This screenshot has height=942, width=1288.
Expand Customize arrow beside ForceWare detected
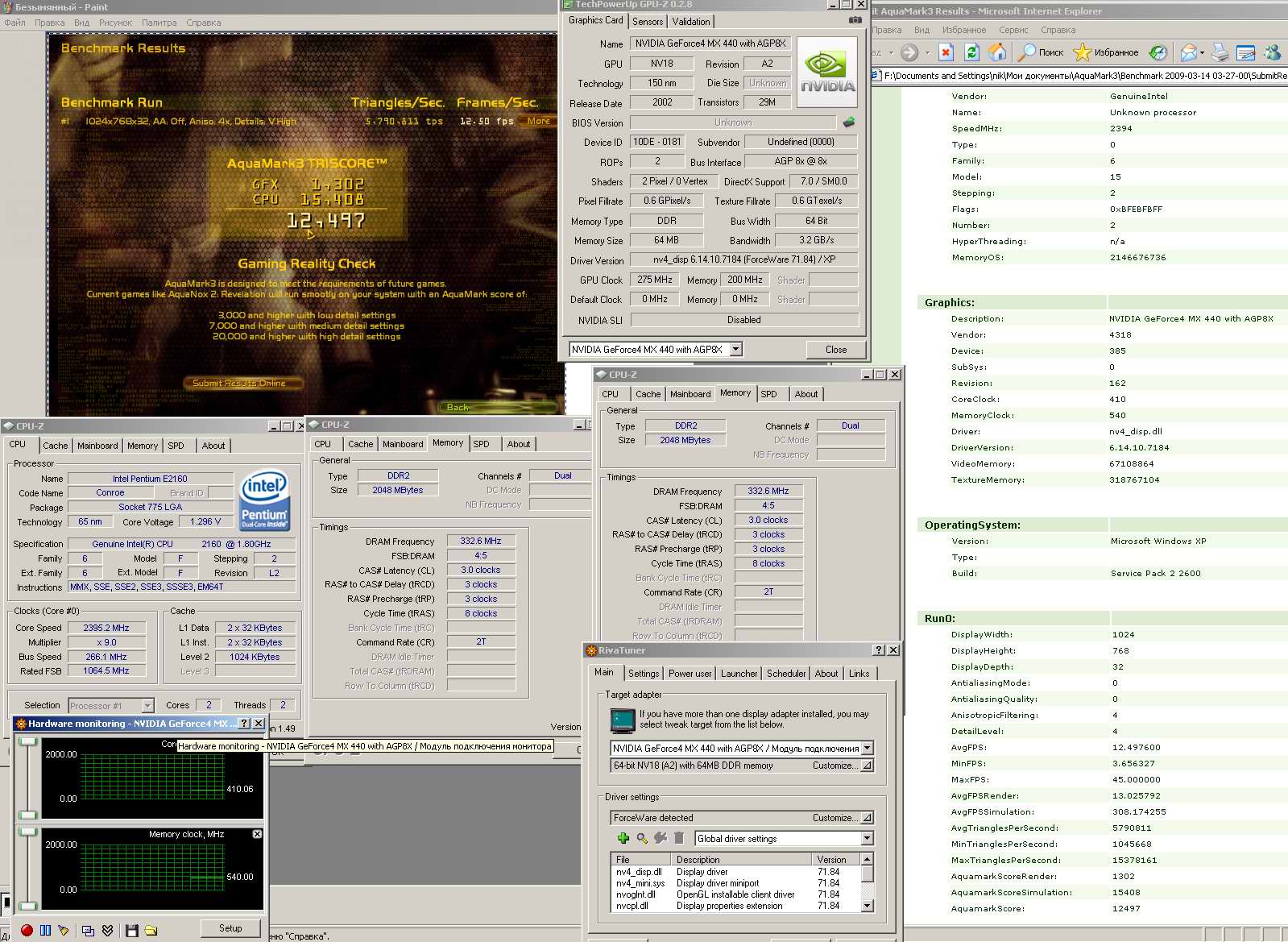point(867,817)
